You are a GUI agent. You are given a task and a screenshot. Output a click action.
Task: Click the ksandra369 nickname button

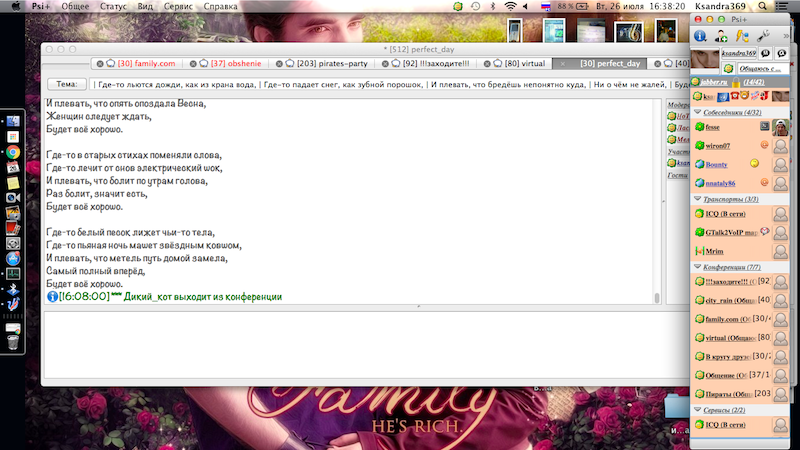pyautogui.click(x=739, y=53)
